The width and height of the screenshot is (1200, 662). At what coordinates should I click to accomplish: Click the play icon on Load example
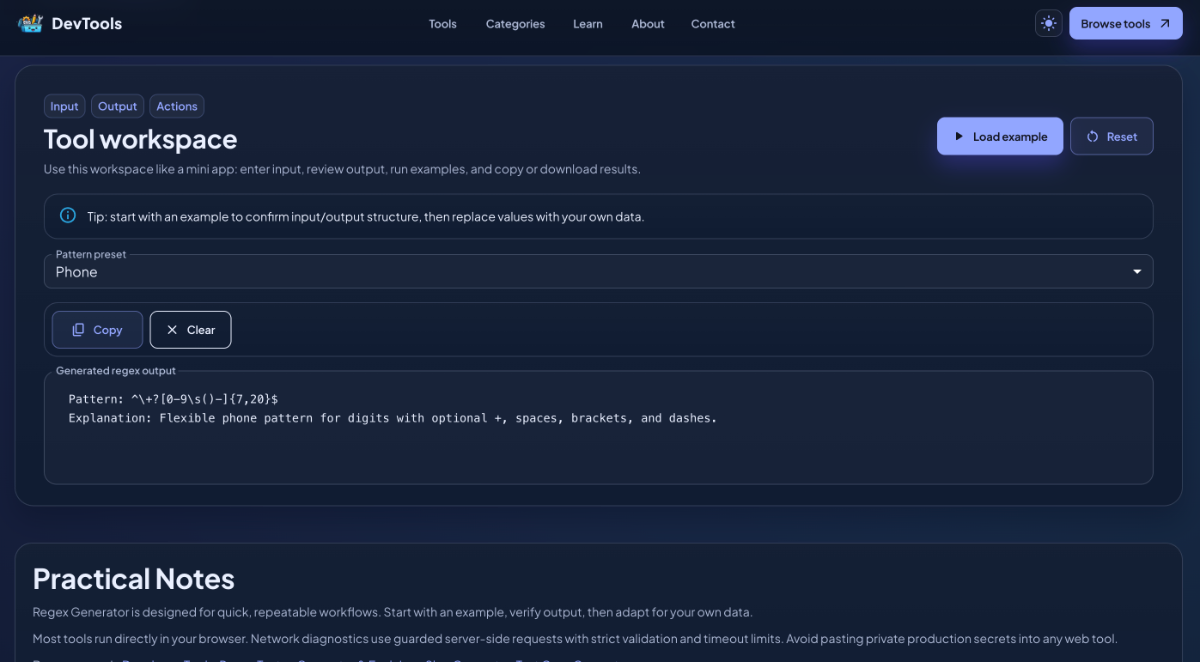(959, 136)
